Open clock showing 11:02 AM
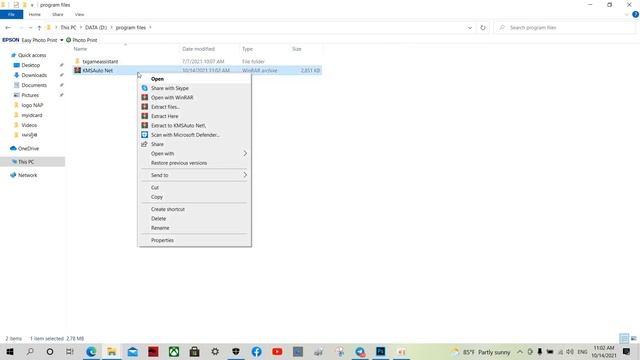Screen dimensions: 640x360 coord(604,351)
